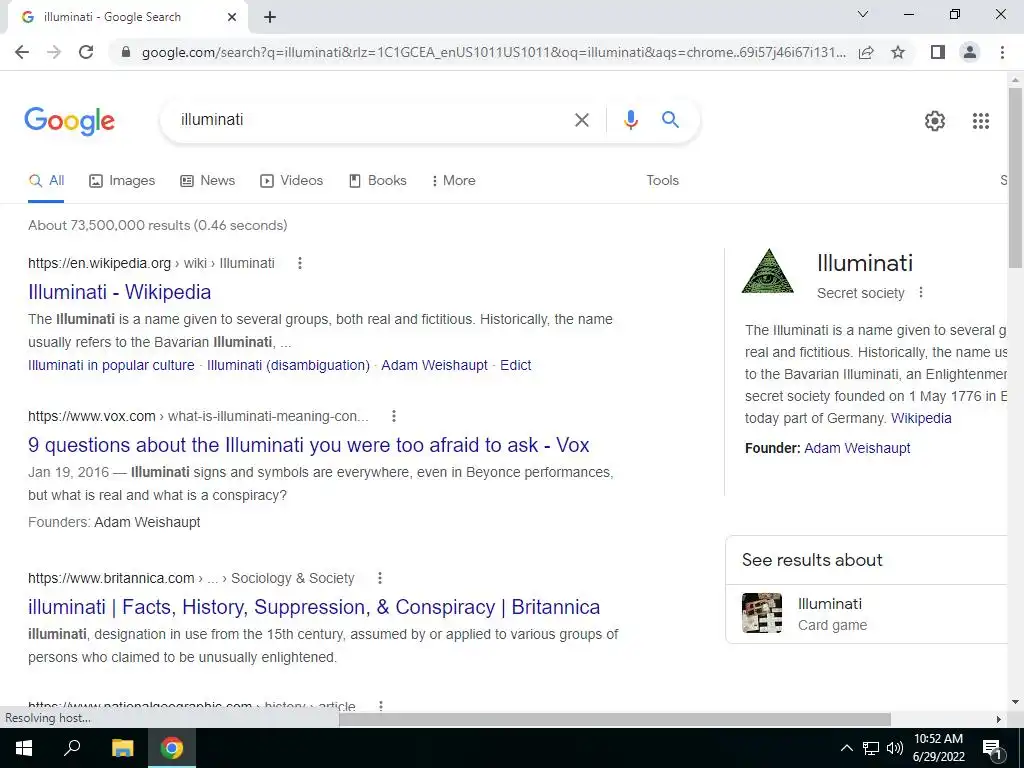Open Google settings gear icon
This screenshot has height=768, width=1024.
click(935, 121)
